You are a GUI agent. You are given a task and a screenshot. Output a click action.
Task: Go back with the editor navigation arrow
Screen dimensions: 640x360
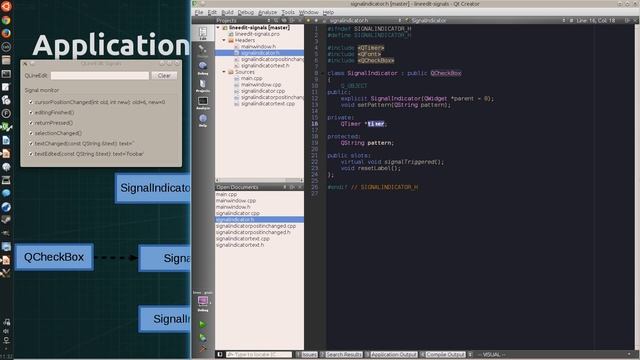click(309, 20)
